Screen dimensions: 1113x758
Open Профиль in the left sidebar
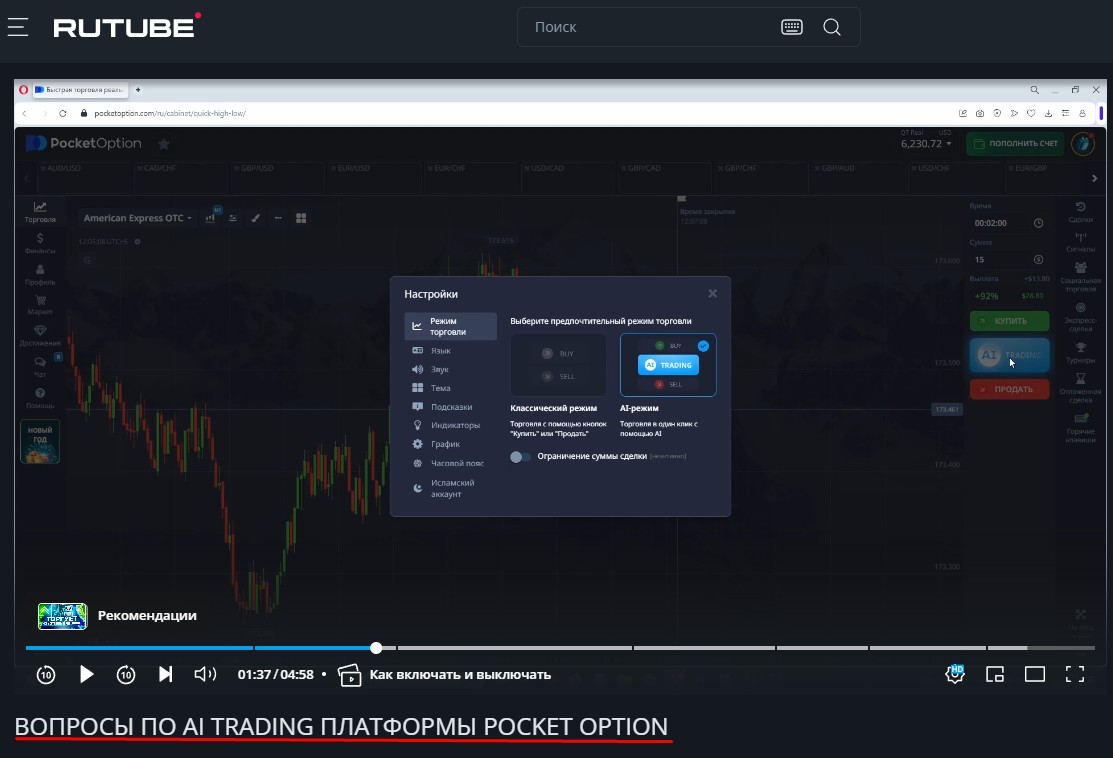click(x=40, y=275)
